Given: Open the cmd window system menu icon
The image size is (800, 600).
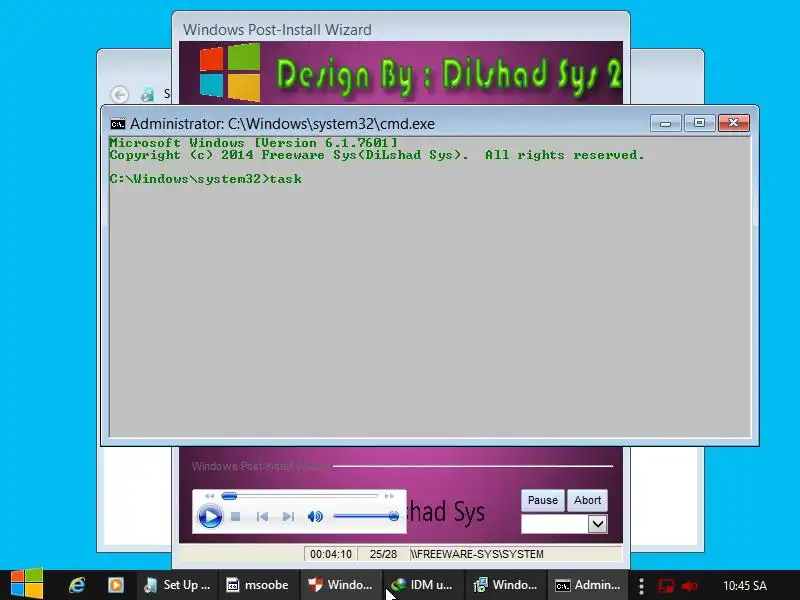Looking at the screenshot, I should [x=118, y=124].
